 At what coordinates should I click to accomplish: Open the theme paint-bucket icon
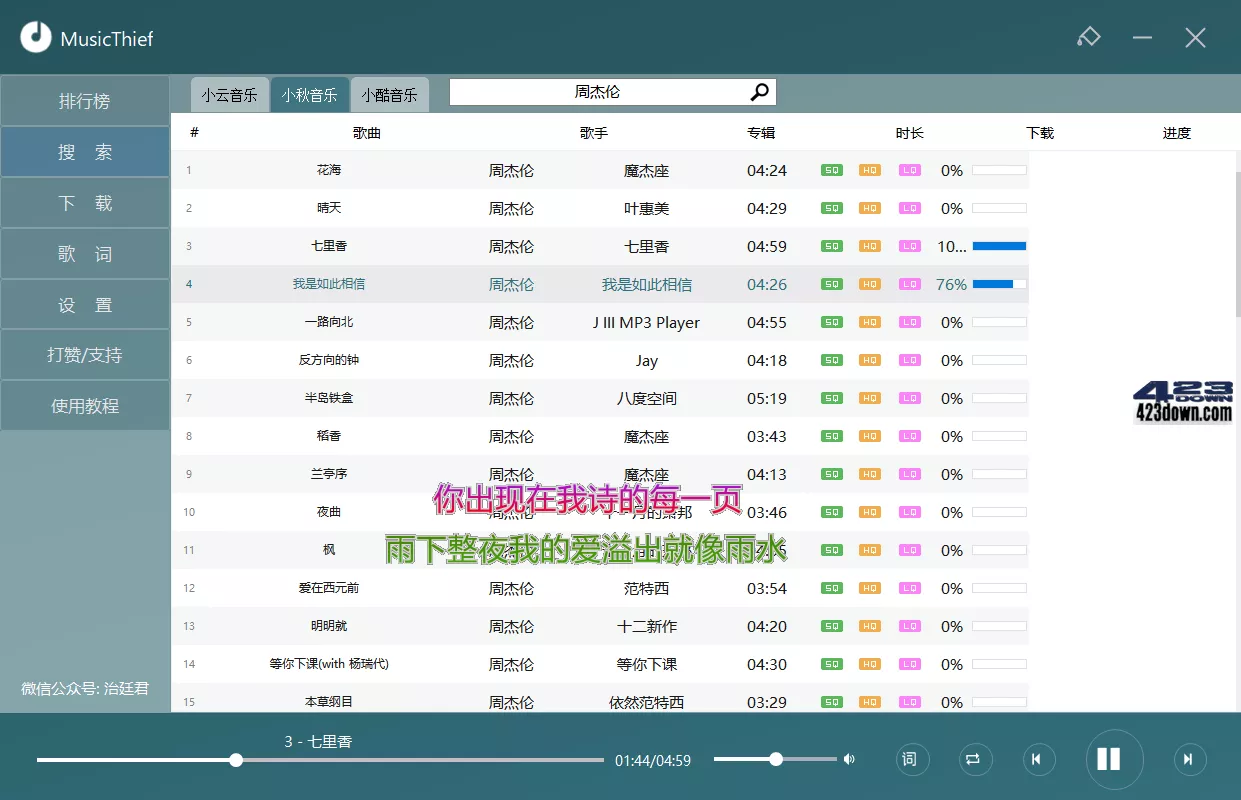pos(1089,37)
